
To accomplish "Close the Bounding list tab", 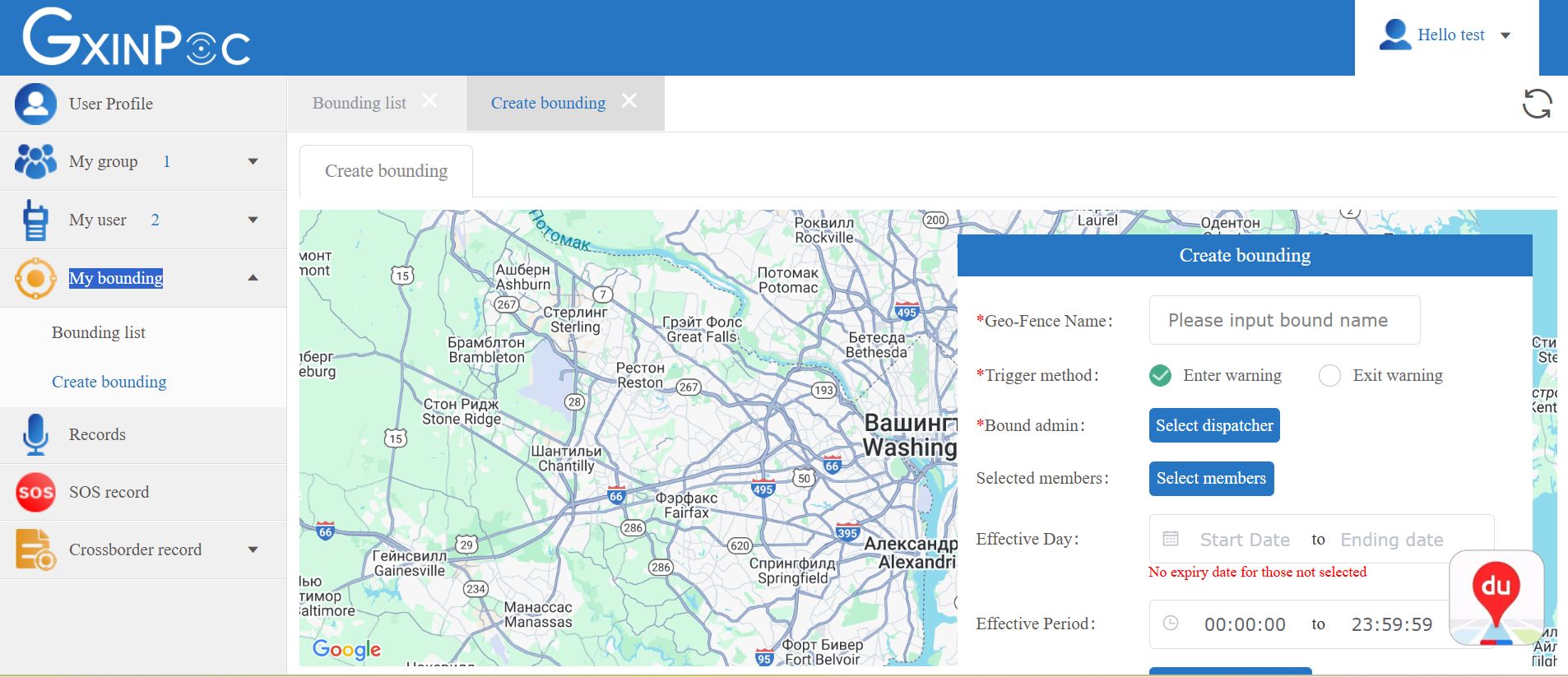I will pyautogui.click(x=429, y=100).
